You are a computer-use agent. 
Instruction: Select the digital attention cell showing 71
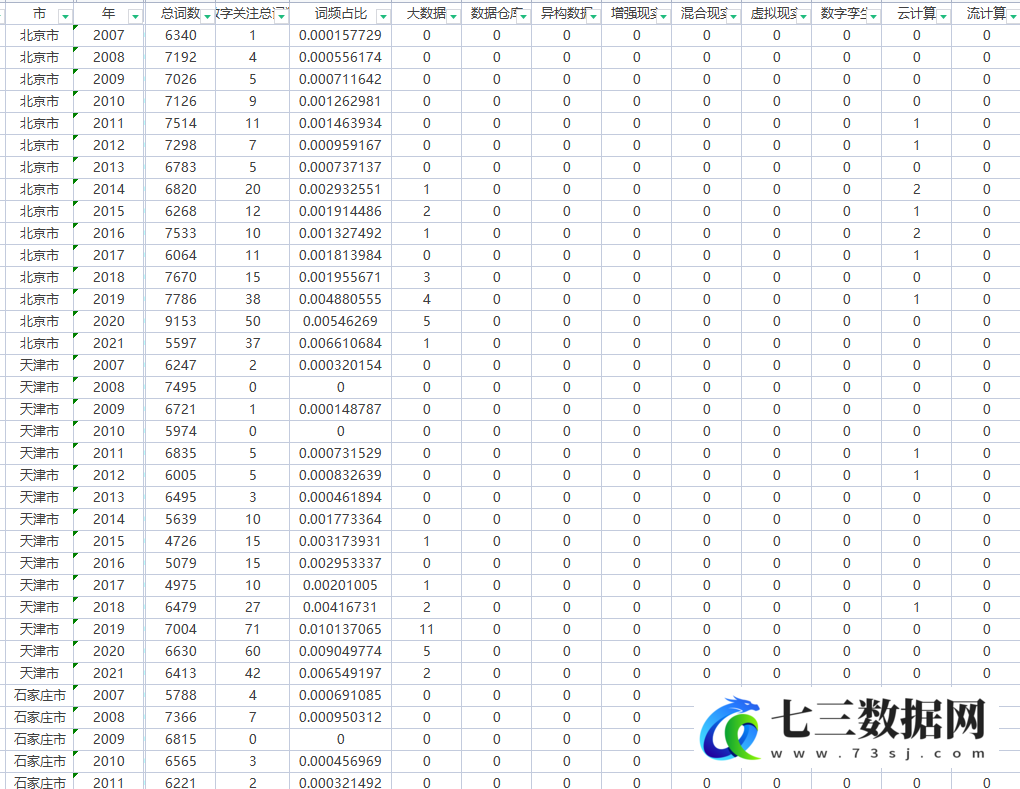point(252,630)
